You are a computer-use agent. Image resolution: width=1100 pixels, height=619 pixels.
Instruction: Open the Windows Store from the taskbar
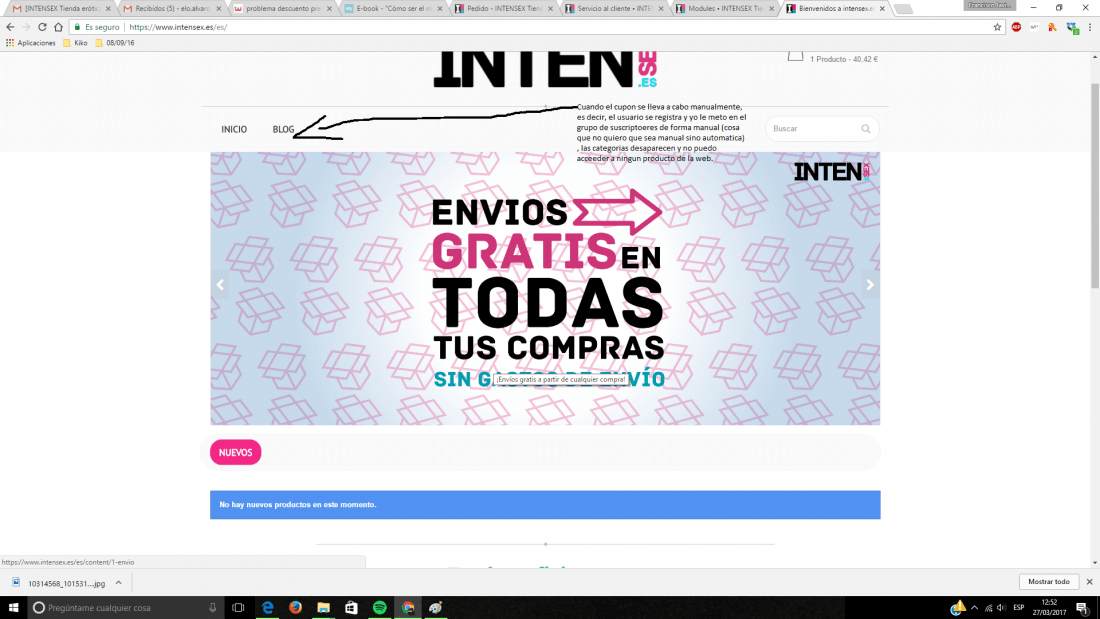click(351, 608)
